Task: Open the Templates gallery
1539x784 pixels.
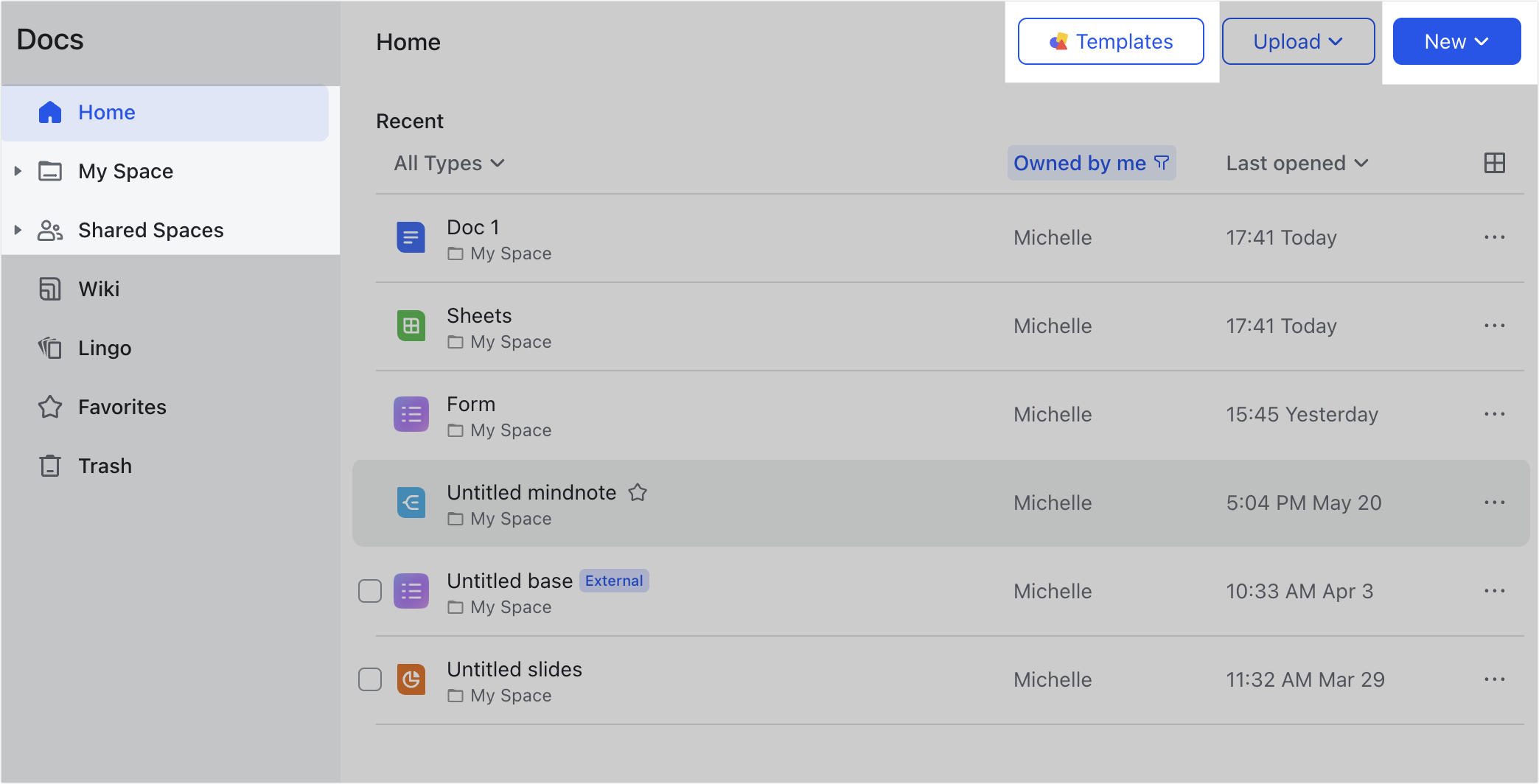Action: point(1110,41)
